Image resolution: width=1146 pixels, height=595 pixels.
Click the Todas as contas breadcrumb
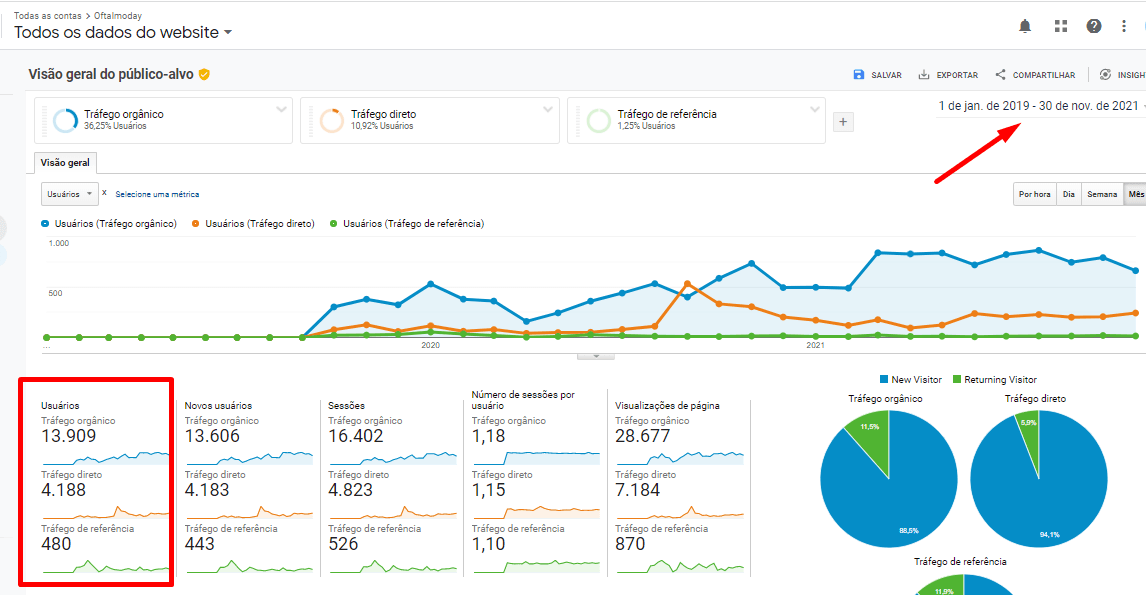(x=47, y=16)
